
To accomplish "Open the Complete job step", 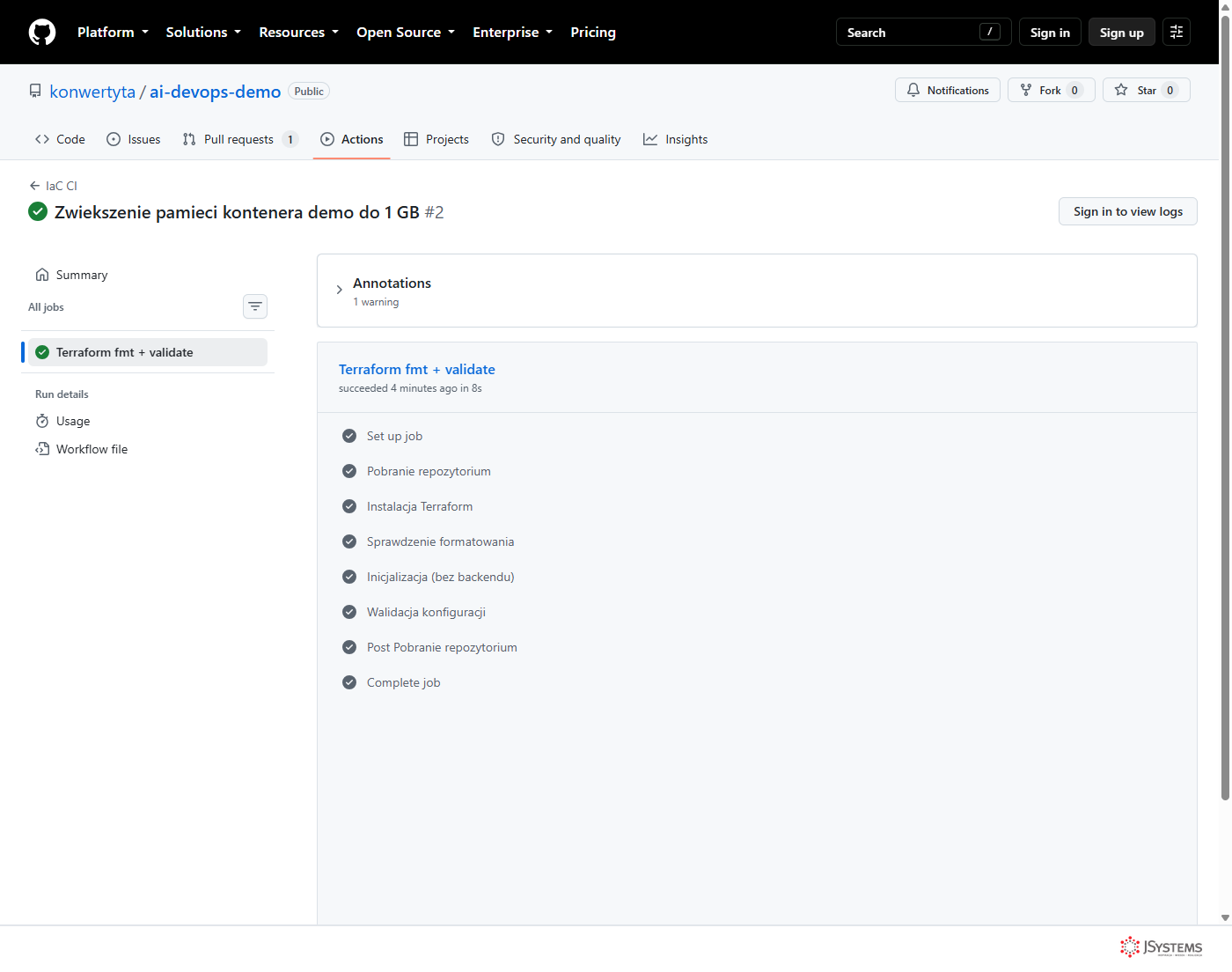I will click(403, 682).
